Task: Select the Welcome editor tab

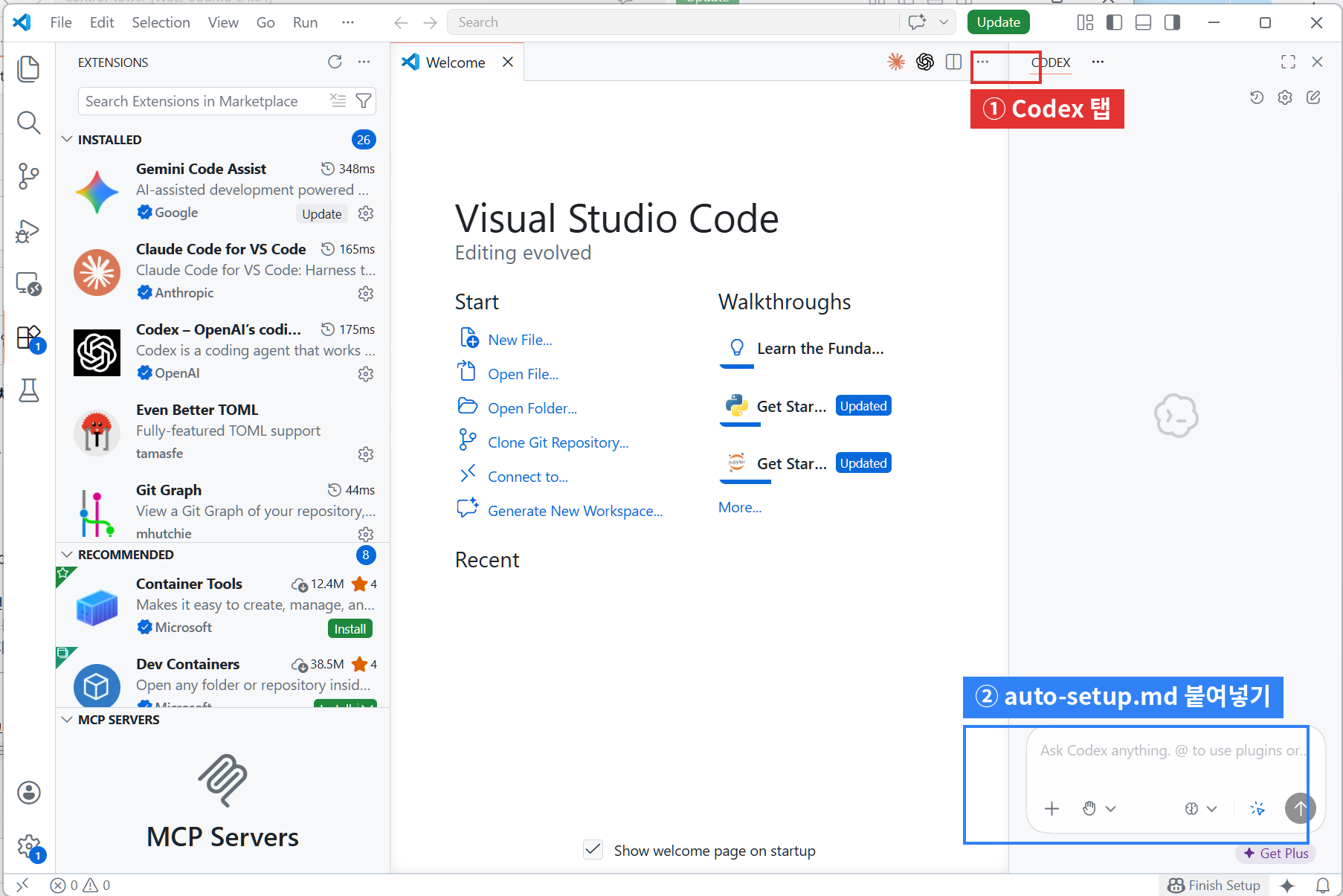Action: 455,62
